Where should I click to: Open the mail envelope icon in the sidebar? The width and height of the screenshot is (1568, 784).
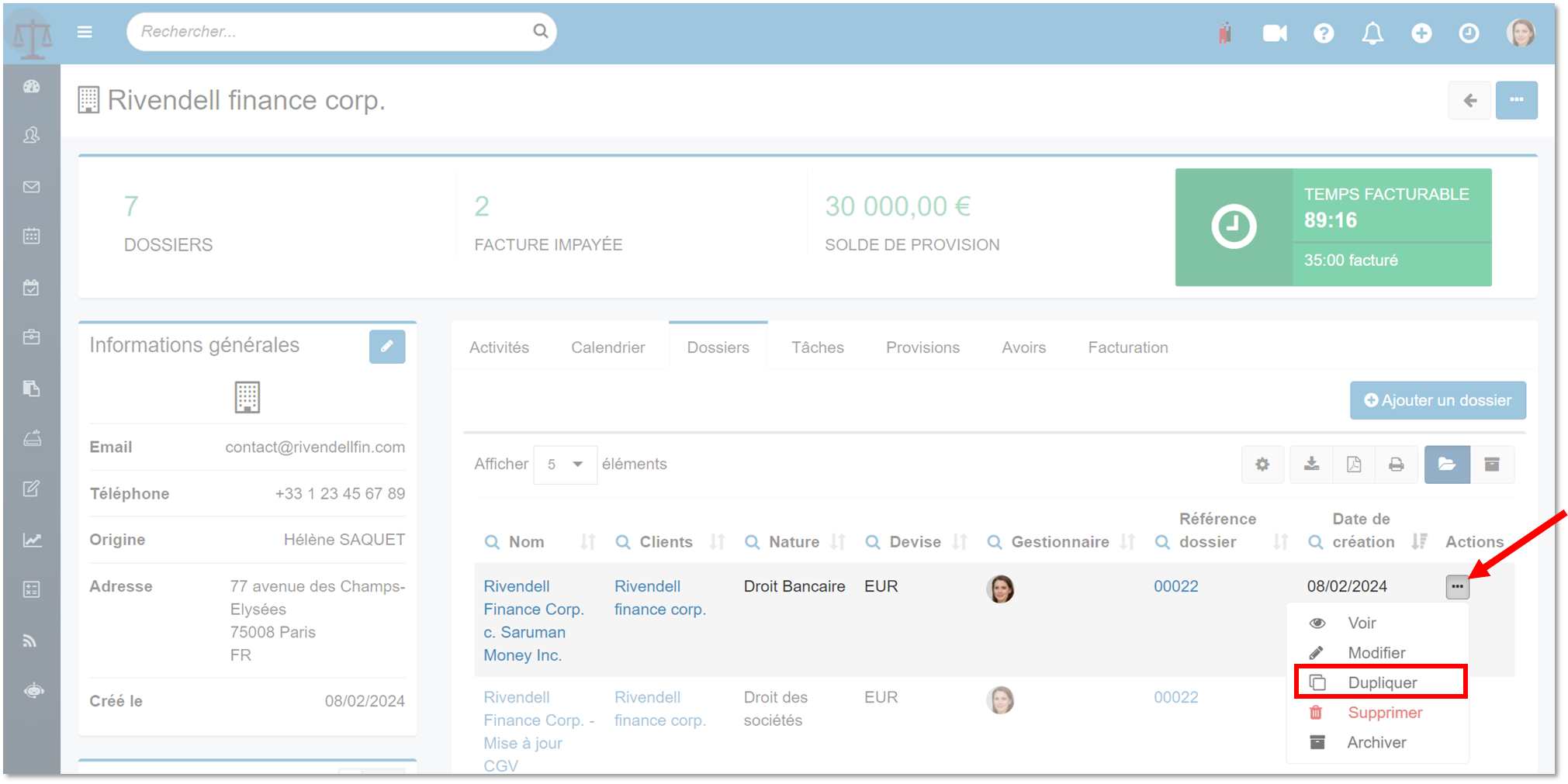click(x=32, y=187)
